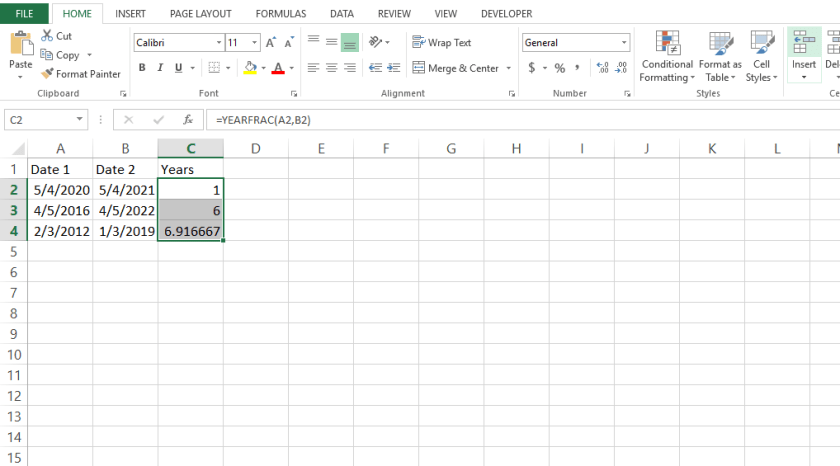The height and width of the screenshot is (466, 840).
Task: Click the Orientation text rotation icon
Action: [x=376, y=42]
